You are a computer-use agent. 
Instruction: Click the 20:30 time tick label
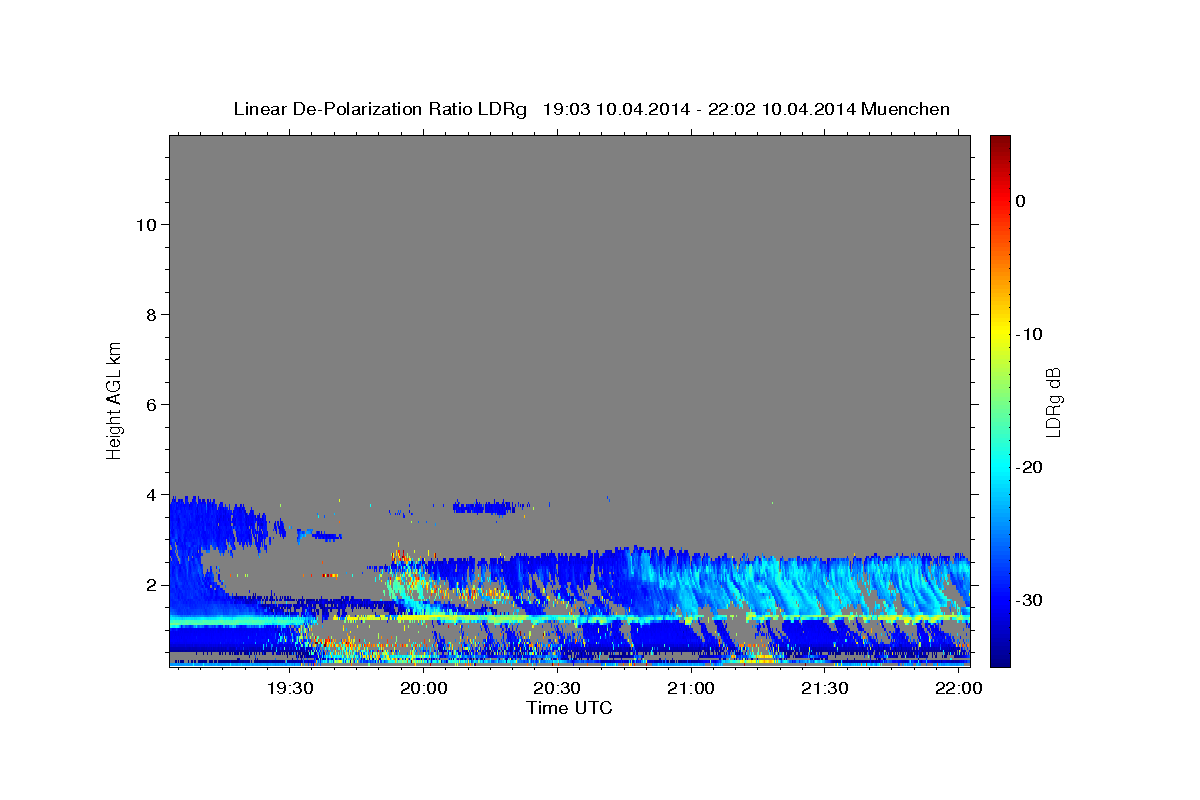557,689
